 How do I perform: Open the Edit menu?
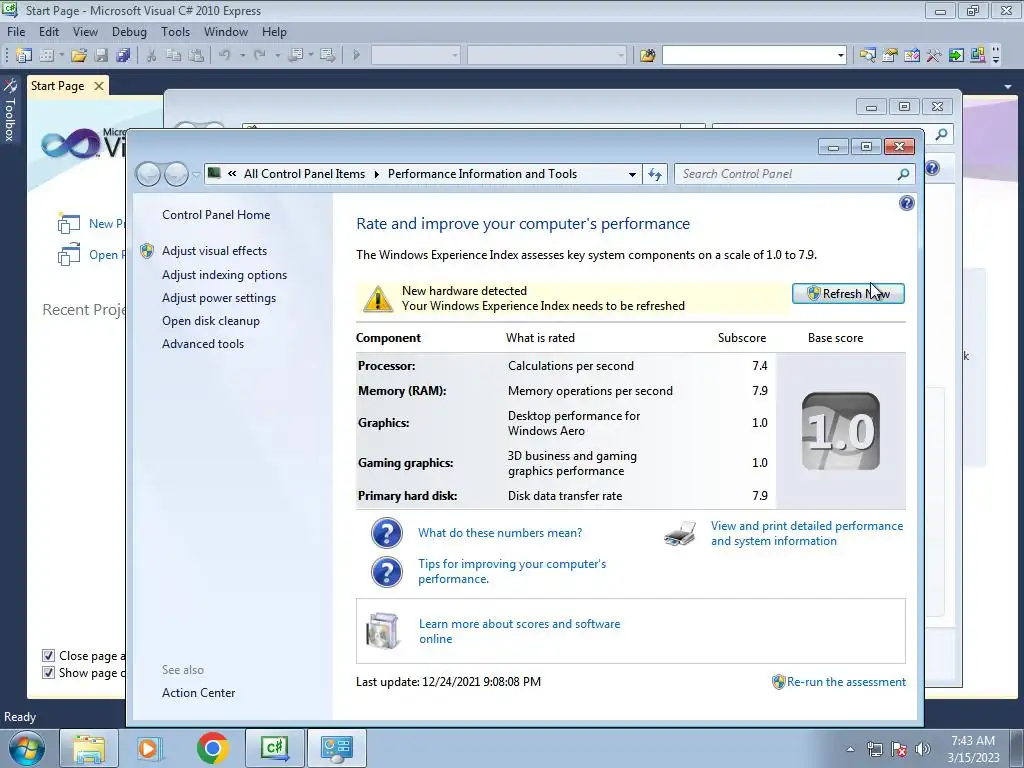coord(49,32)
